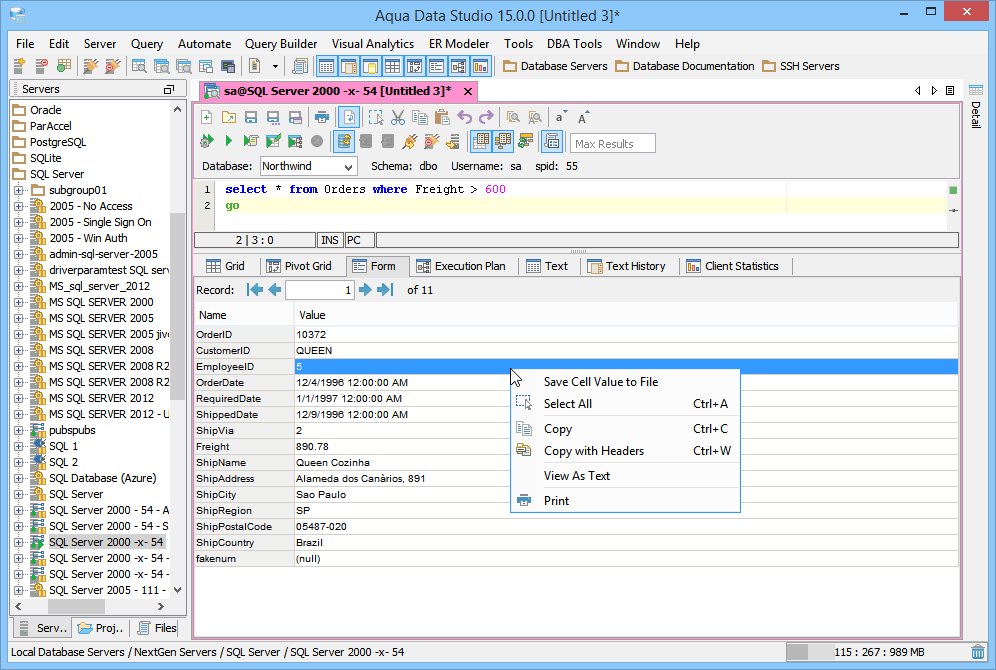Screen dimensions: 996x670
Task: Go to the last record arrow
Action: click(385, 290)
